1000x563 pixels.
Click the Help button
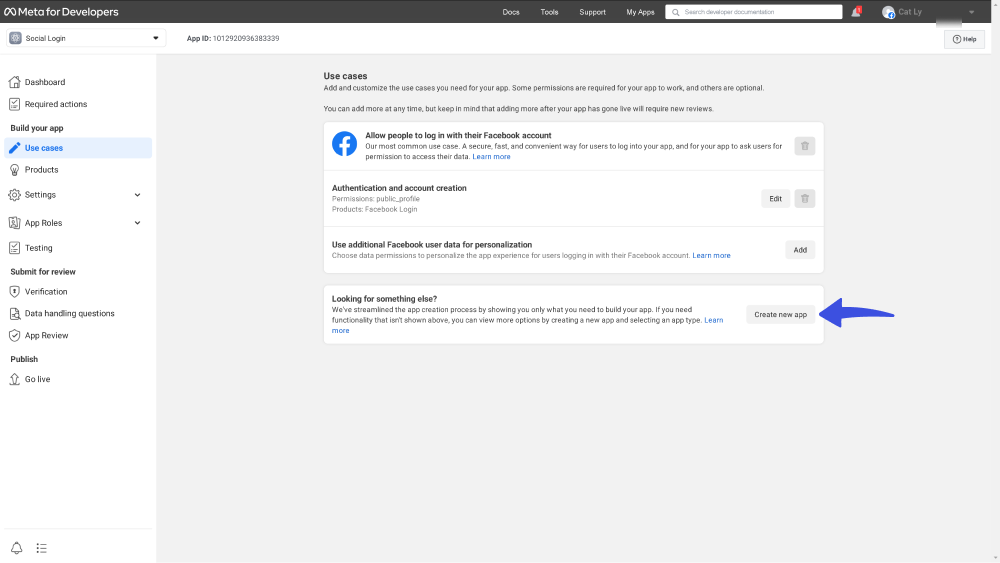pyautogui.click(x=964, y=39)
